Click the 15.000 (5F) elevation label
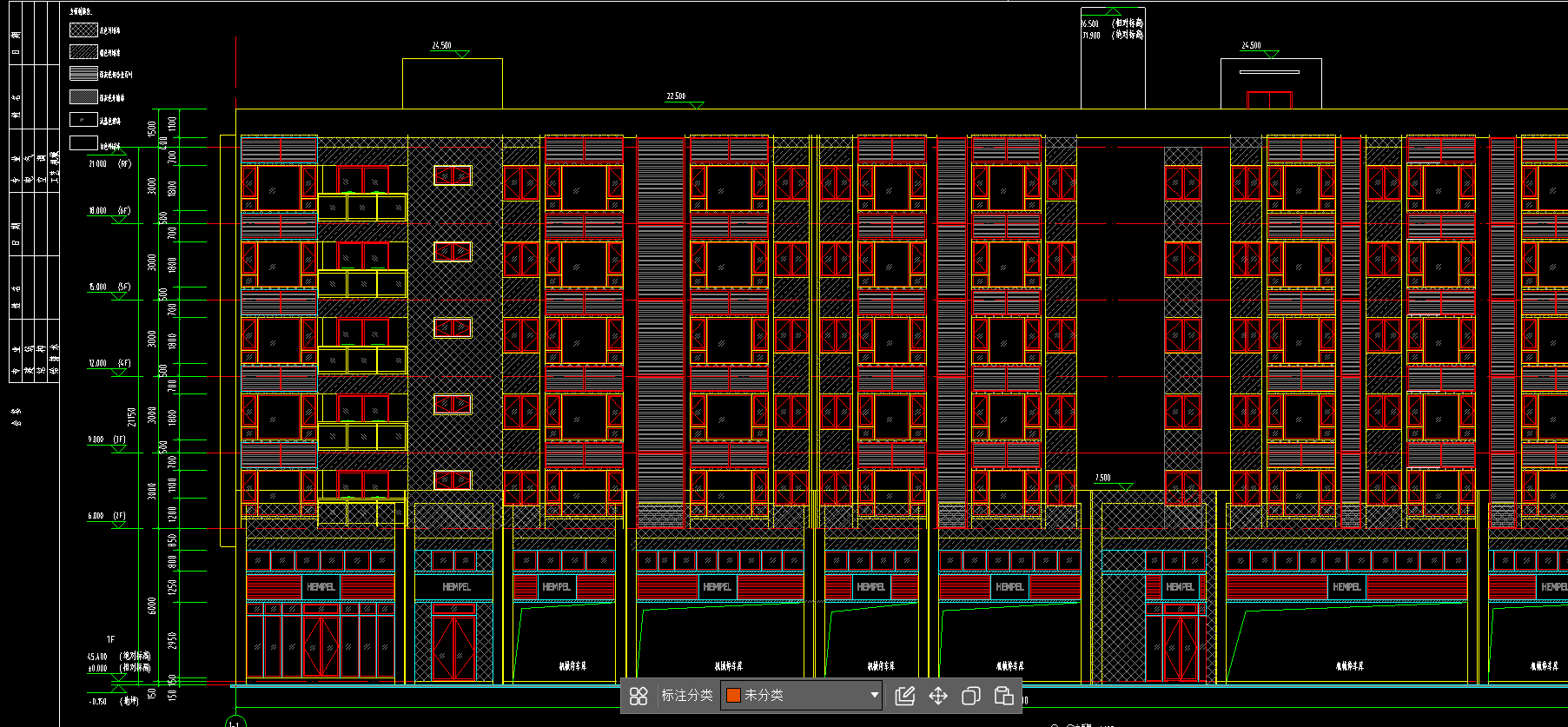 click(x=109, y=287)
